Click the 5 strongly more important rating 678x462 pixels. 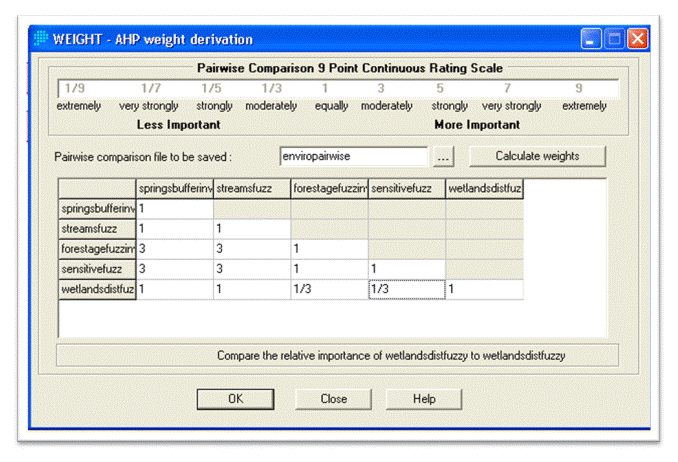click(439, 90)
